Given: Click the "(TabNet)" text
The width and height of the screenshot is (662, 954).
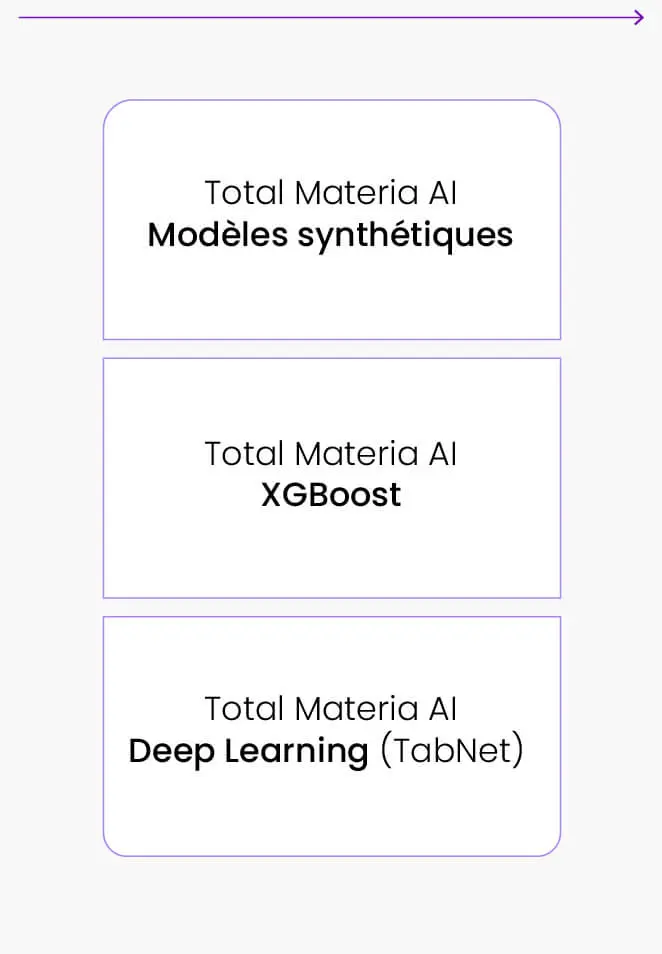Looking at the screenshot, I should click(x=452, y=751).
